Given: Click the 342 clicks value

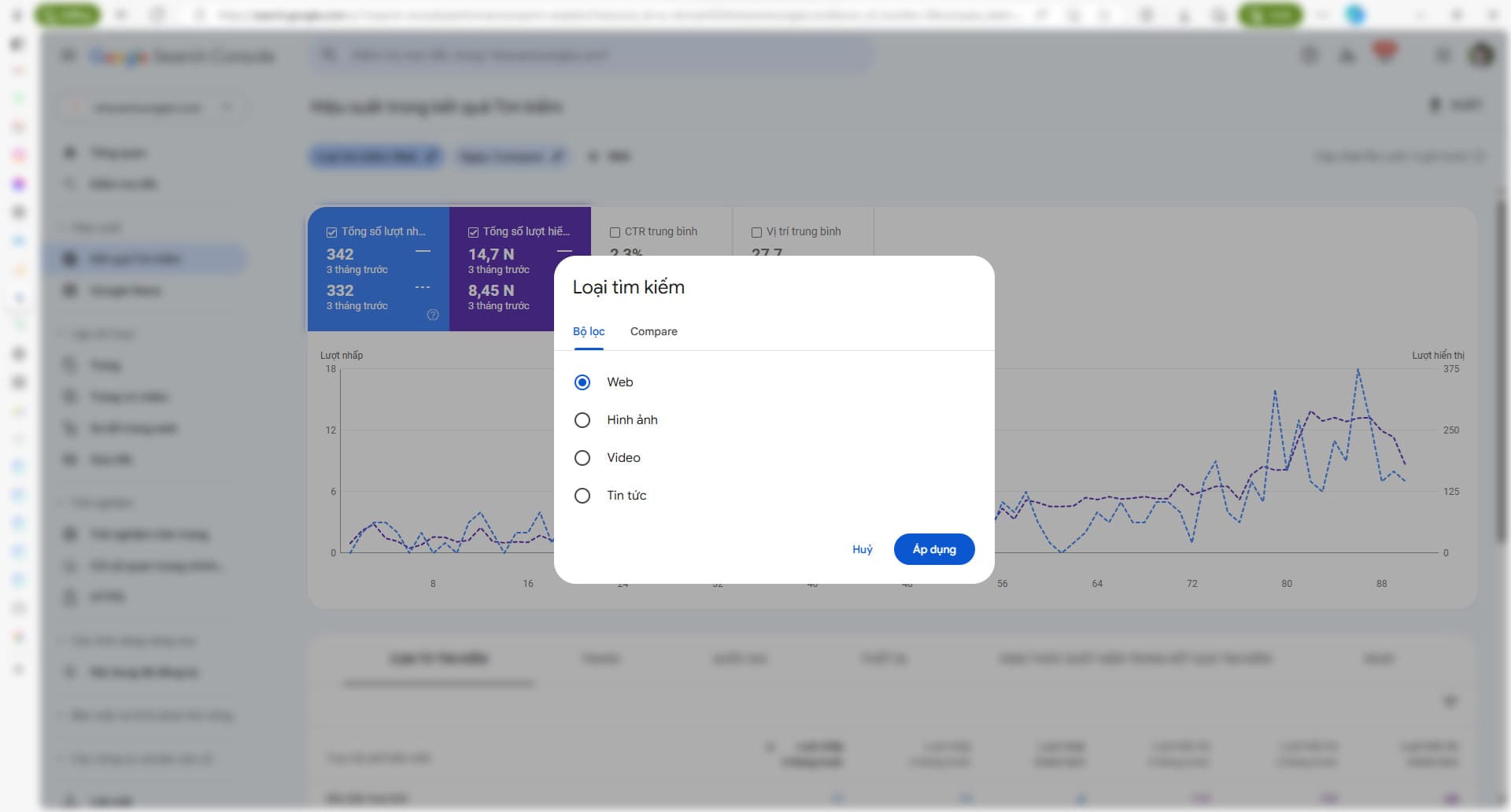Looking at the screenshot, I should pos(340,254).
